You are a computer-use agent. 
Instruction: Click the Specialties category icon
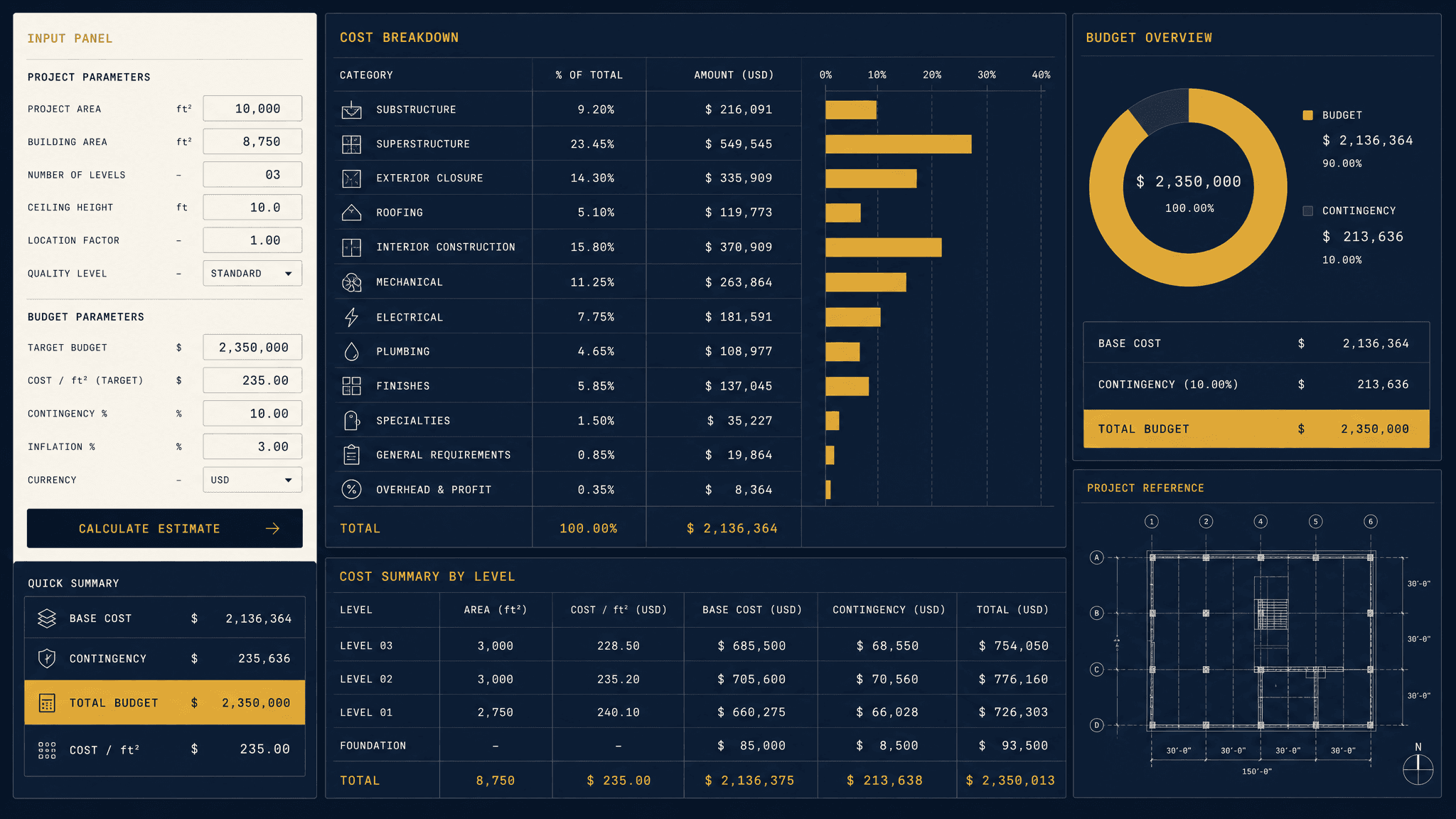(x=351, y=421)
